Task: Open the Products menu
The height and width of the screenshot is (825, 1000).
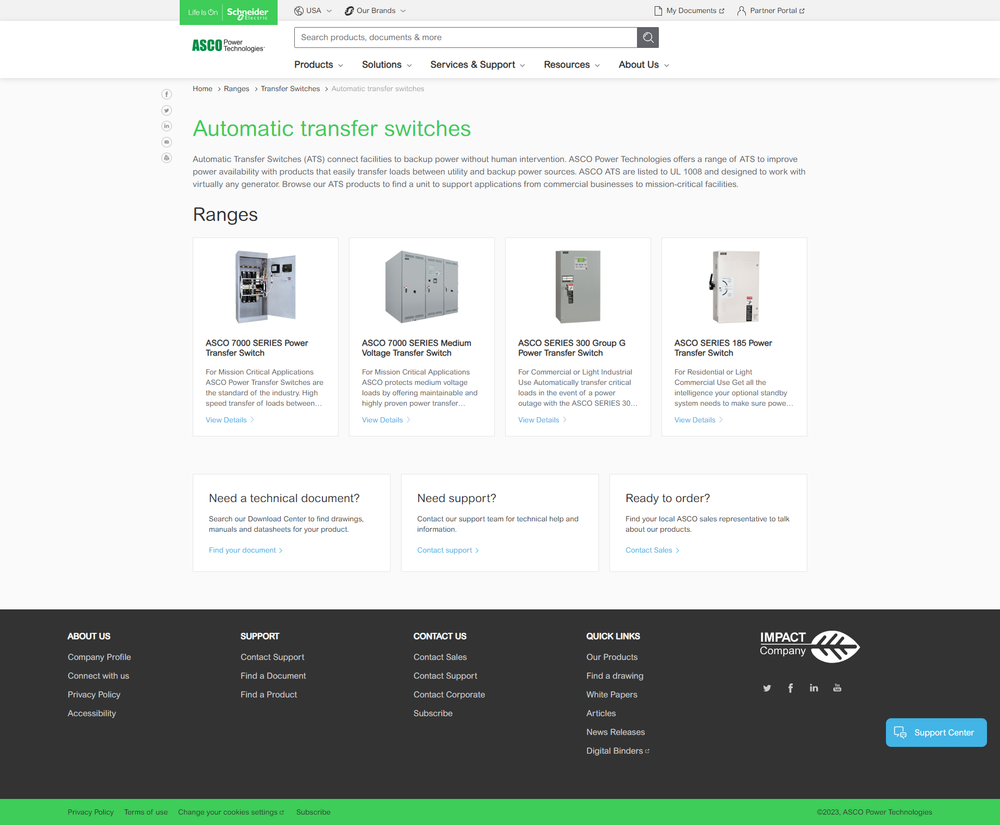Action: point(318,65)
